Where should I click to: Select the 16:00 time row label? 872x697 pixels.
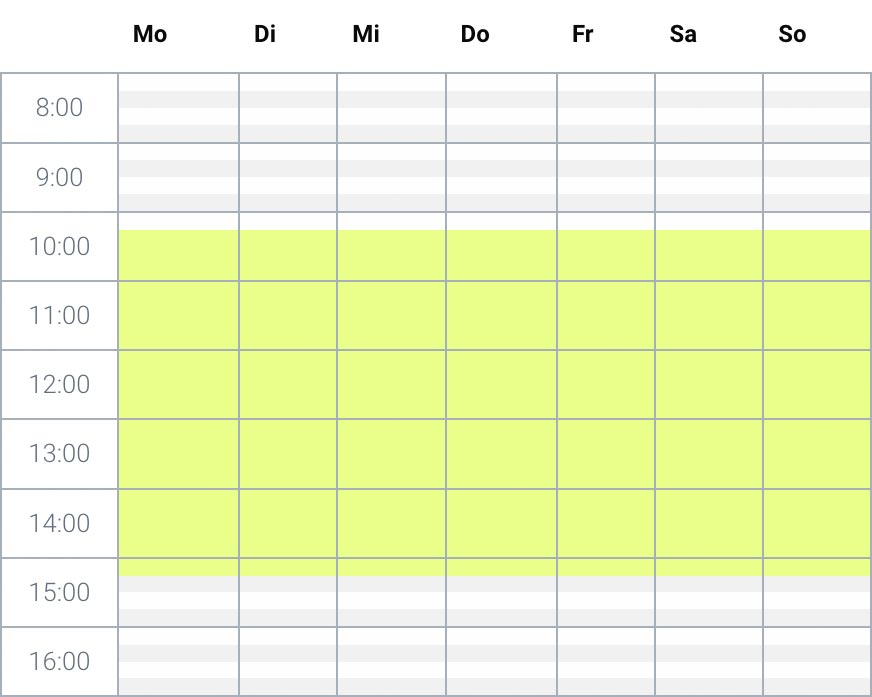[60, 662]
